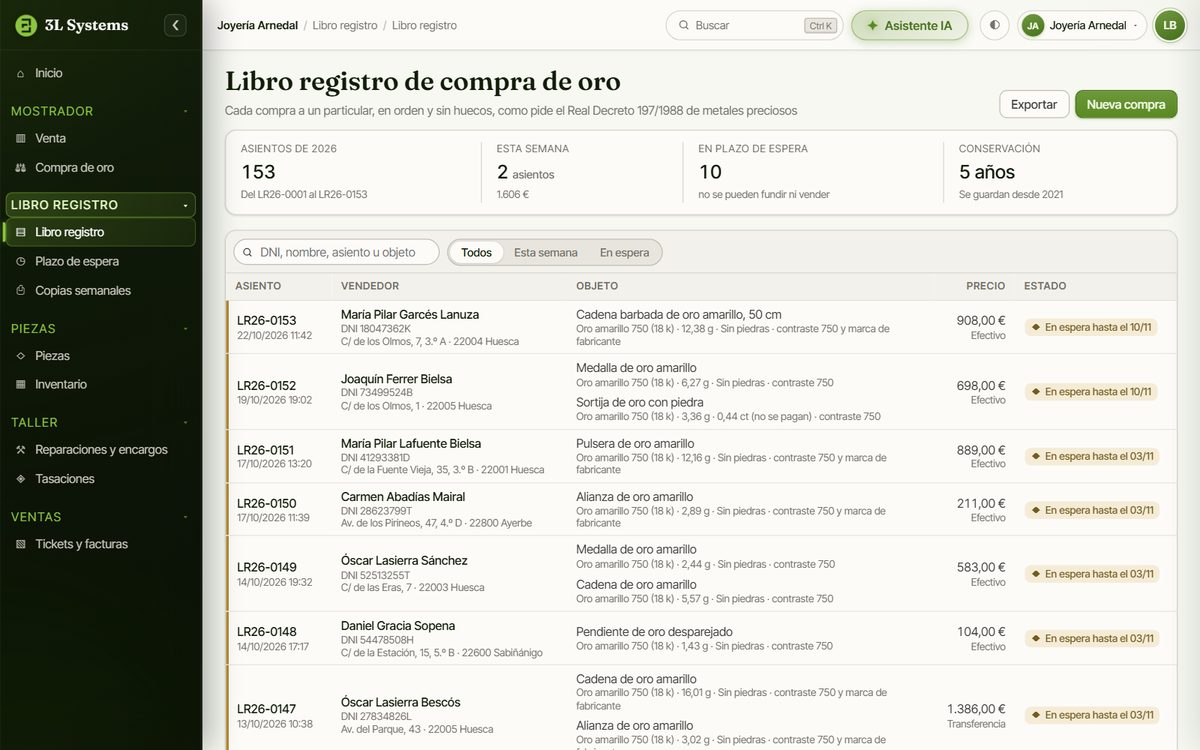Click the DNI, nombre, asiento filter field
Image resolution: width=1200 pixels, height=750 pixels.
click(336, 252)
